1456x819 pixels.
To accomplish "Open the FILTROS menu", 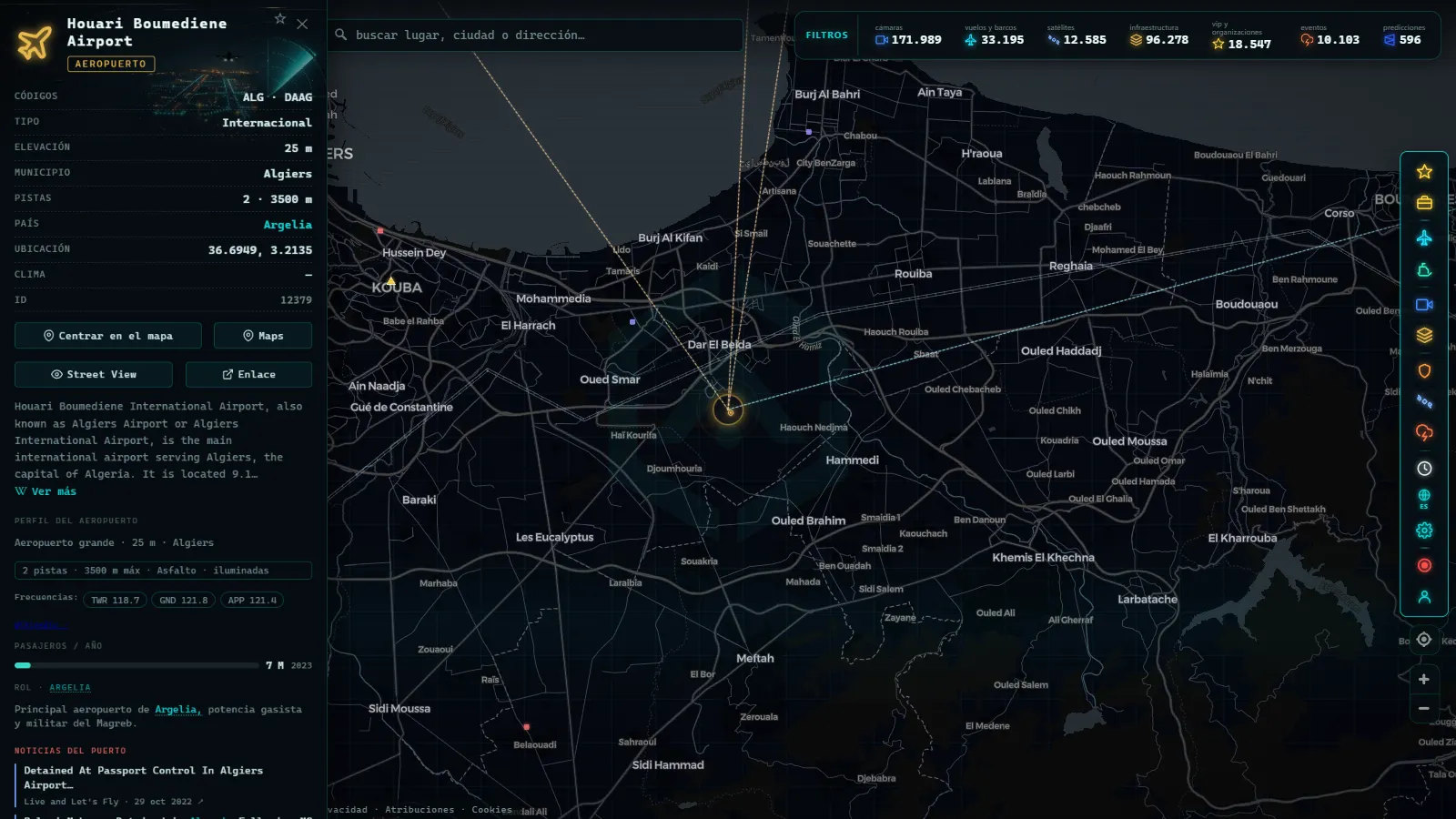I will (x=826, y=35).
